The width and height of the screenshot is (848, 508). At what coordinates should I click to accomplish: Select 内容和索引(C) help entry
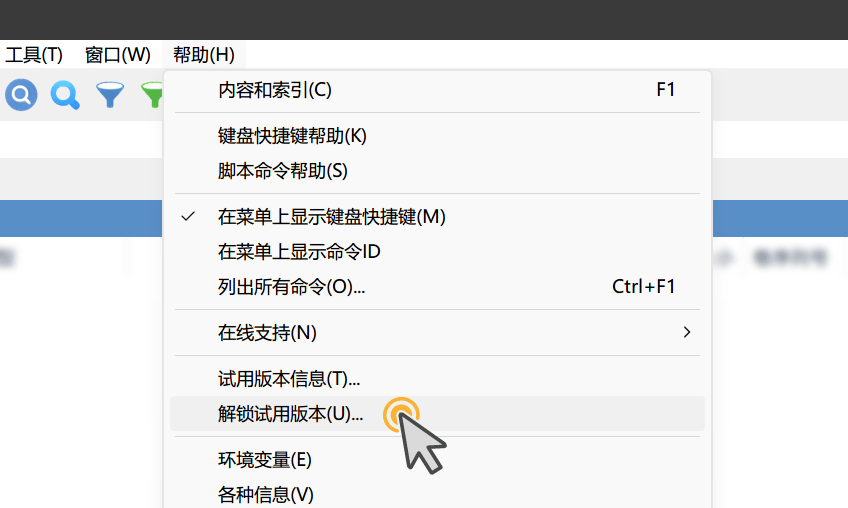click(437, 90)
